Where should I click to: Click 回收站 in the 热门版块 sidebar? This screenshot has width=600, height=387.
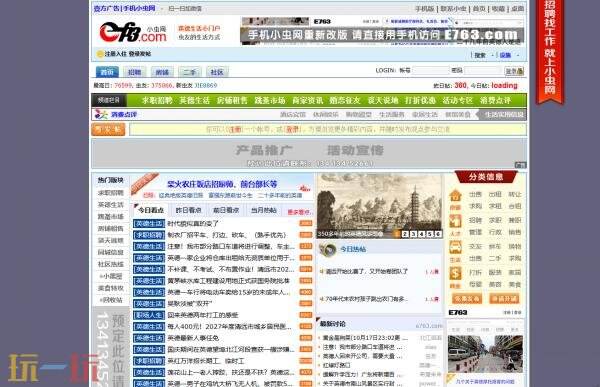[111, 300]
